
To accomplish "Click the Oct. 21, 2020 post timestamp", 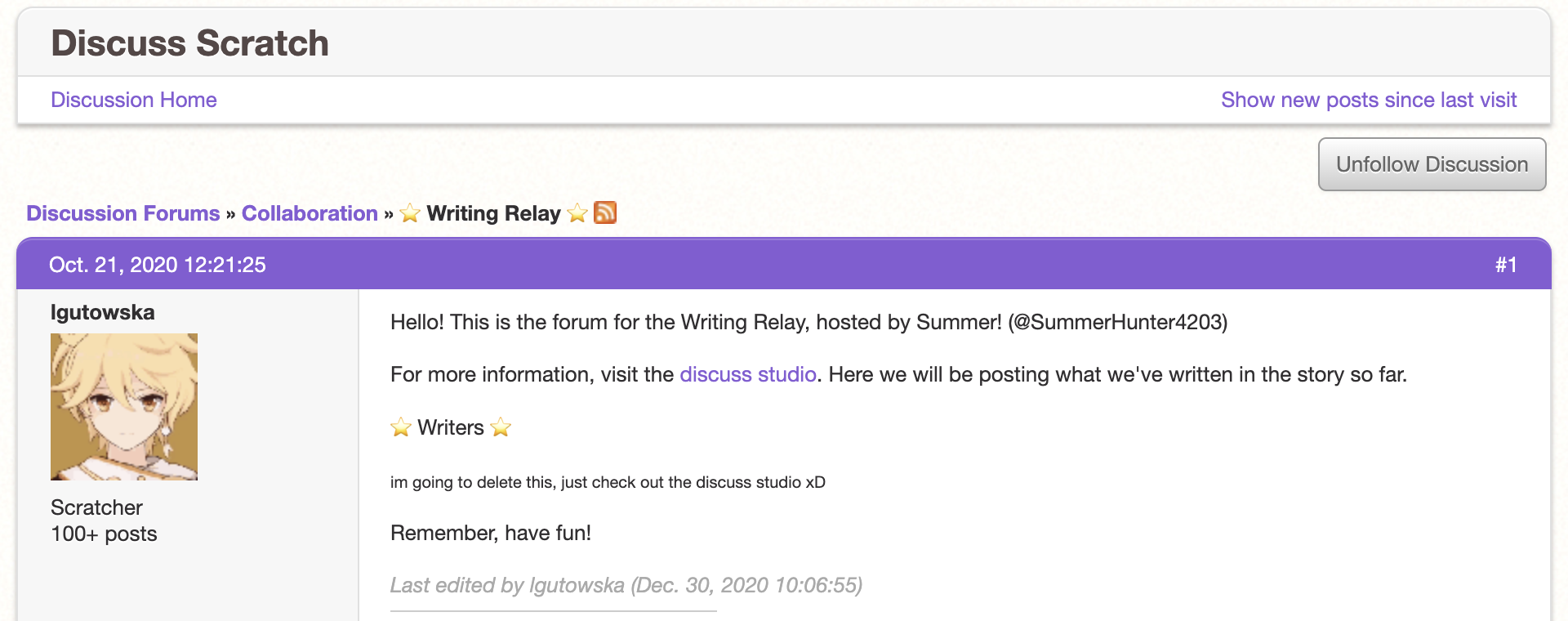I will click(158, 265).
